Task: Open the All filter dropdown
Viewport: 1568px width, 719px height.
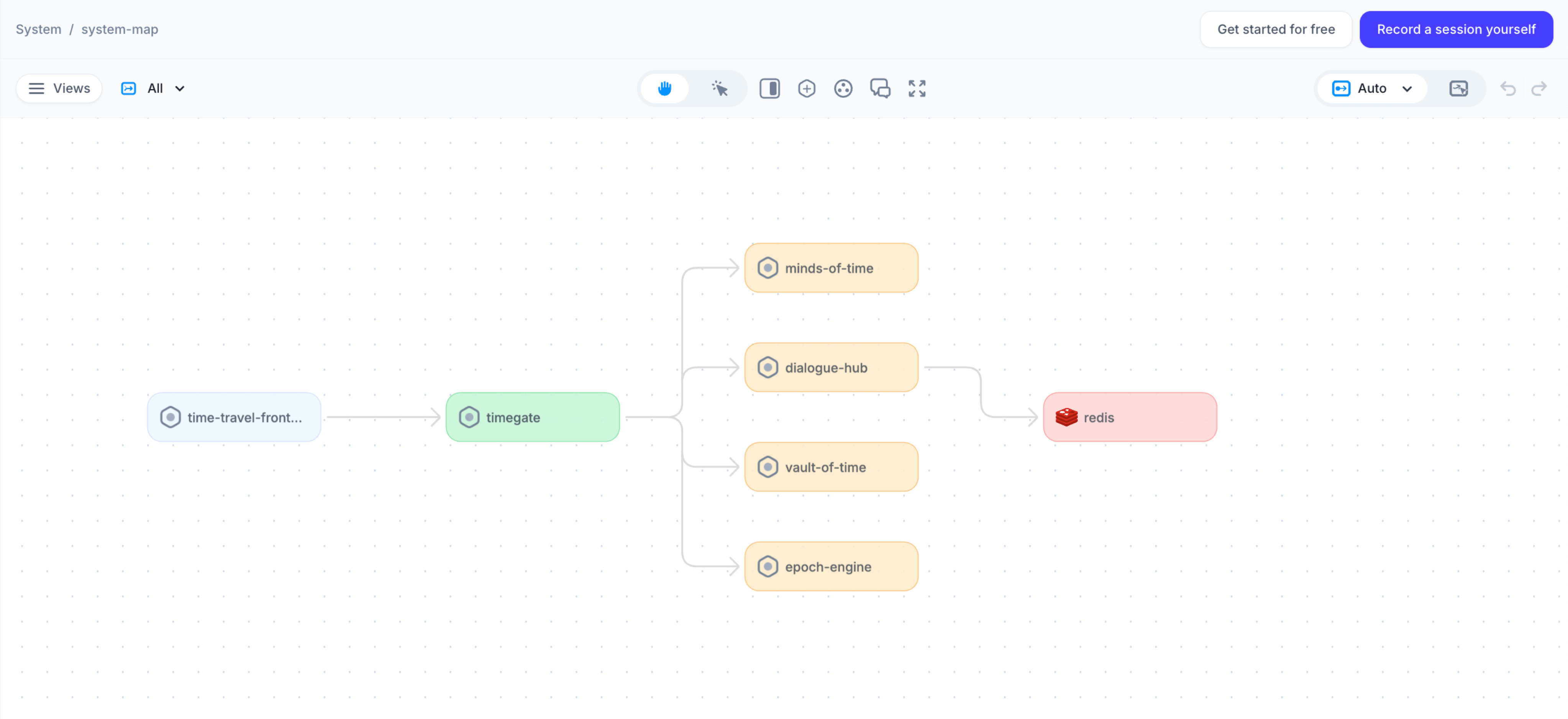Action: (153, 89)
